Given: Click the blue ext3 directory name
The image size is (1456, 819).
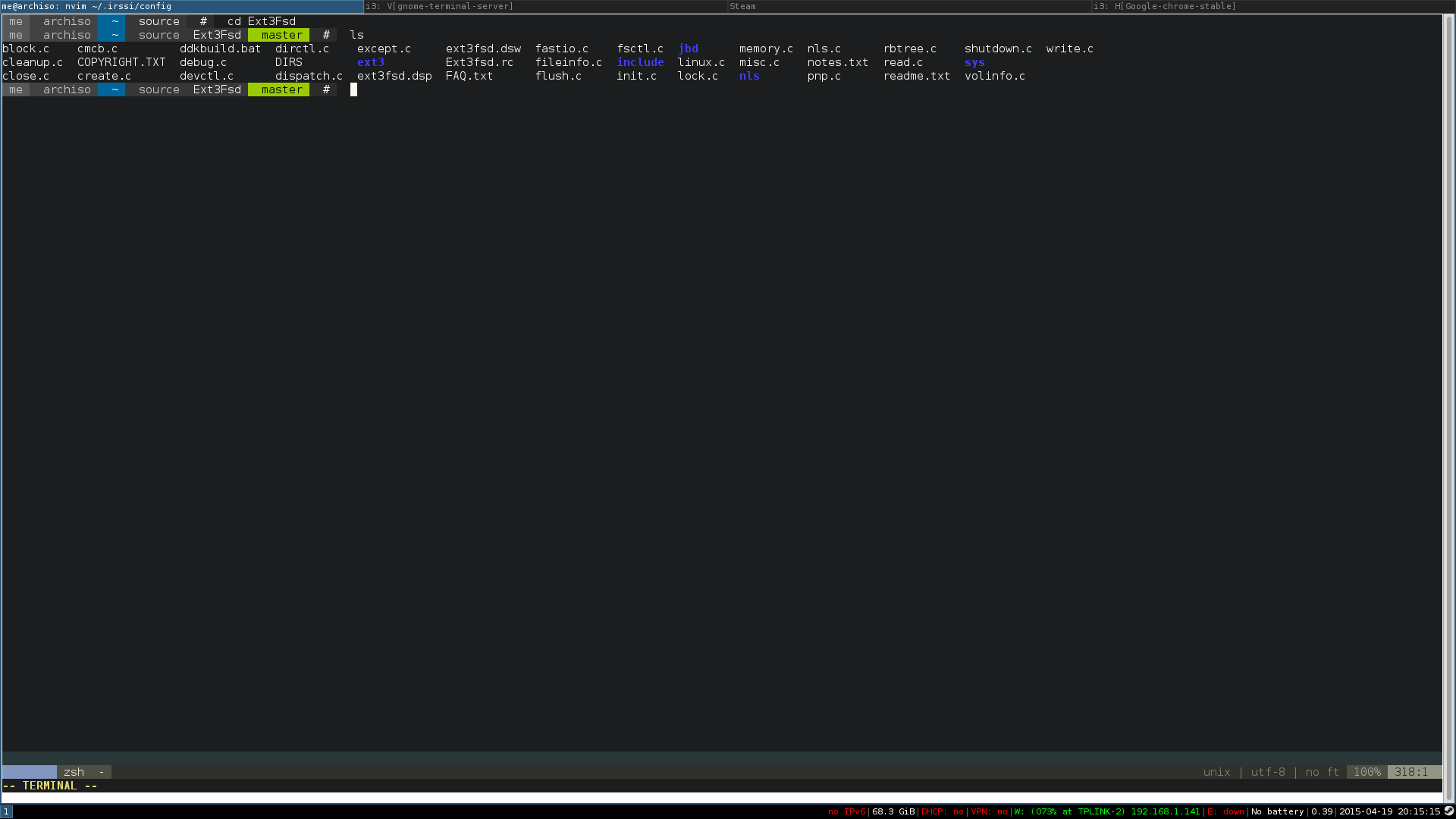Looking at the screenshot, I should (370, 62).
